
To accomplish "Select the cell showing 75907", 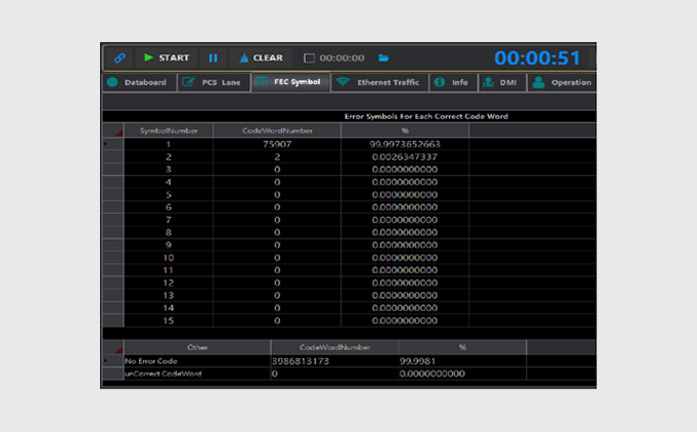I will click(x=277, y=144).
